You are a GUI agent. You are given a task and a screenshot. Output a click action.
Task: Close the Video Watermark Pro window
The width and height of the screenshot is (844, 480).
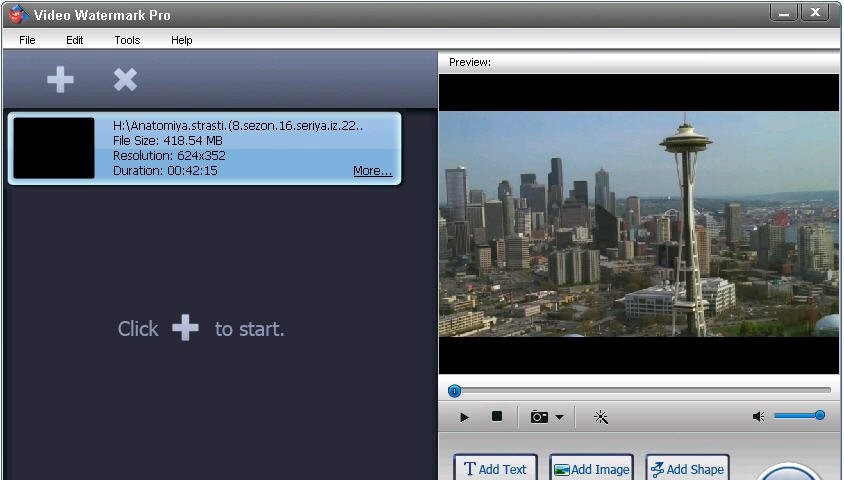pos(815,13)
